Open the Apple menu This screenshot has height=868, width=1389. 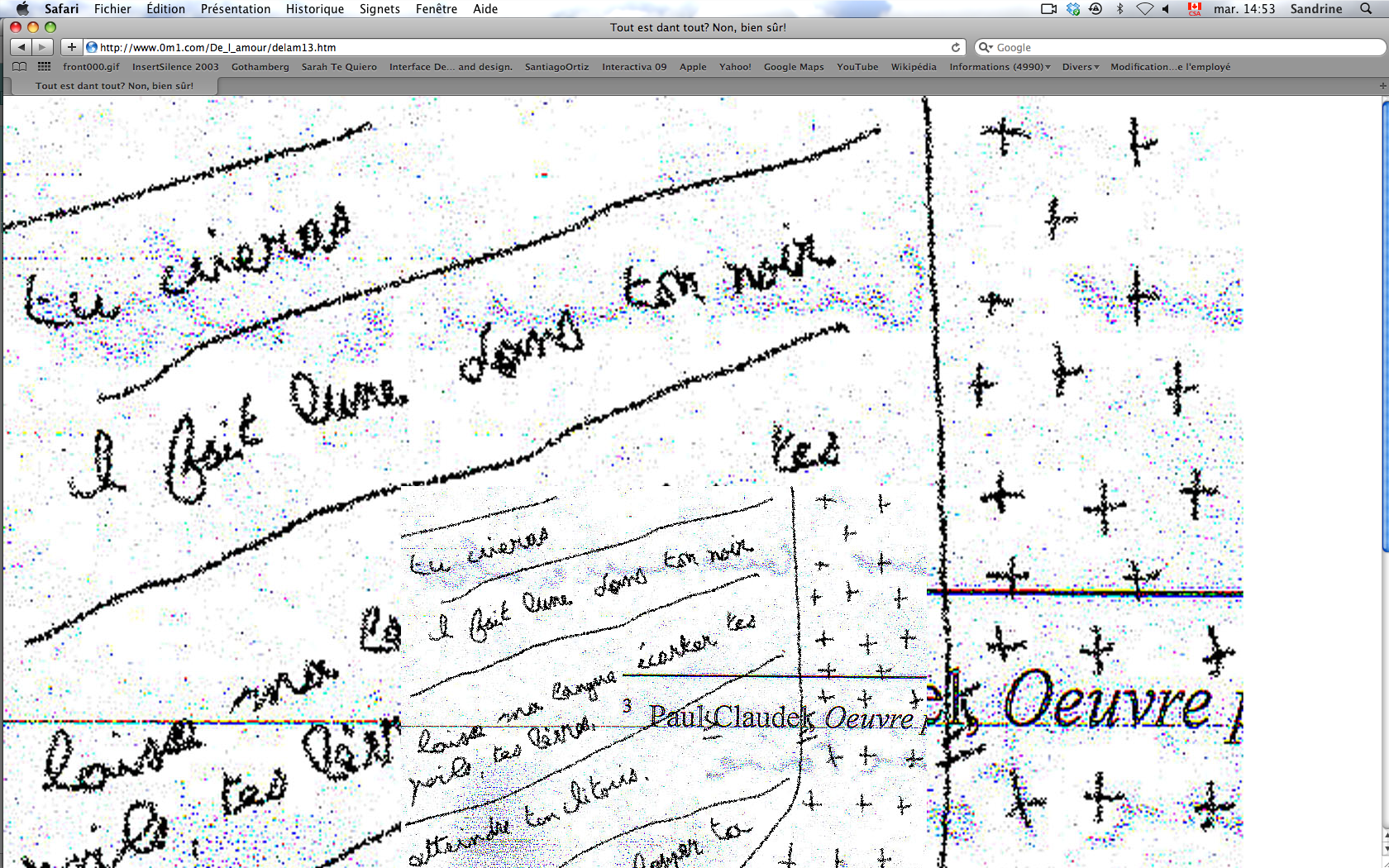[x=22, y=9]
